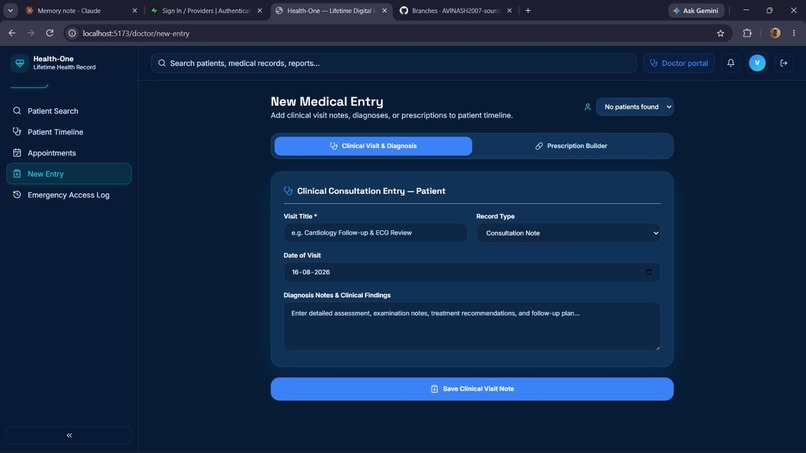Open Patient Timeline in sidebar
806x453 pixels.
pyautogui.click(x=69, y=132)
